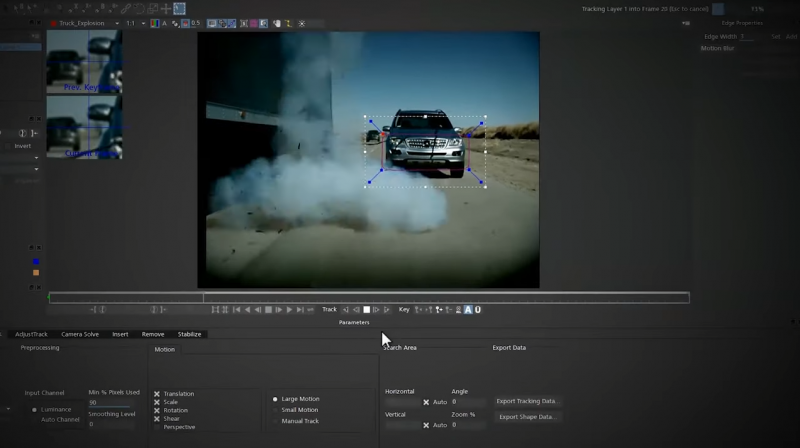The height and width of the screenshot is (448, 800).
Task: Click the Autokey 'A' icon
Action: tap(467, 310)
